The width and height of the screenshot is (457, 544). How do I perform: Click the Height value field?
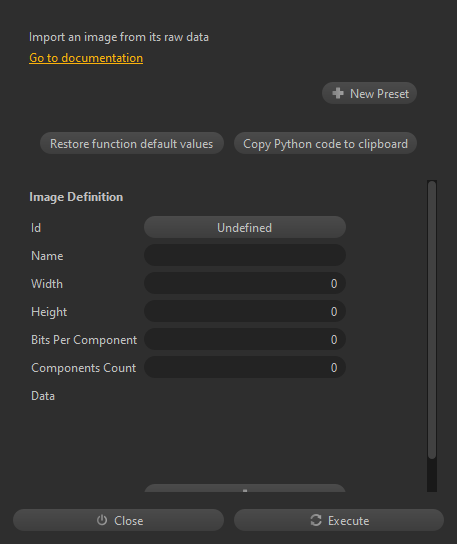tap(245, 312)
